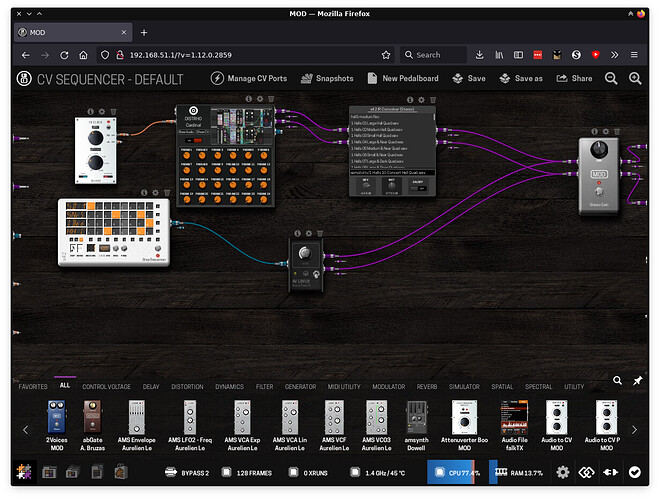Click the MOD logo icon beside pedalboard title
The width and height of the screenshot is (660, 499).
coord(24,78)
